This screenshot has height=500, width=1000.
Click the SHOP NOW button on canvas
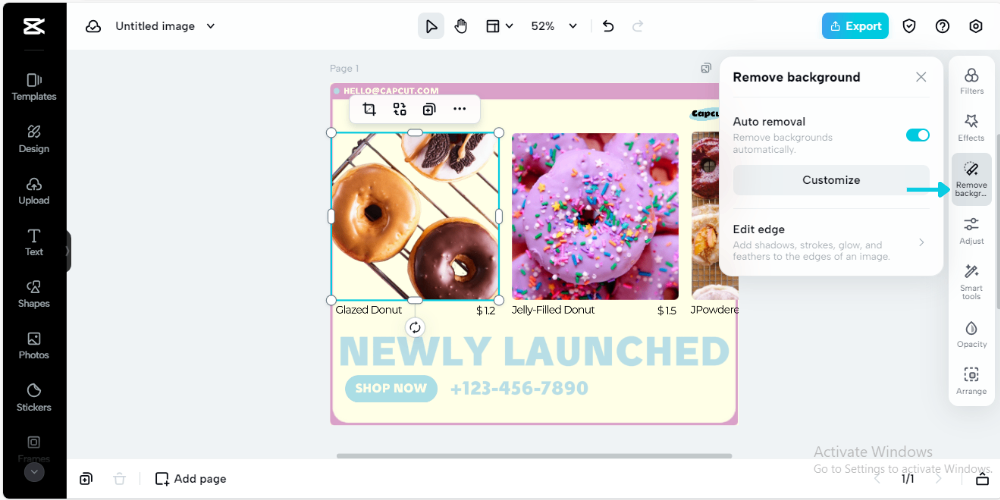click(391, 388)
